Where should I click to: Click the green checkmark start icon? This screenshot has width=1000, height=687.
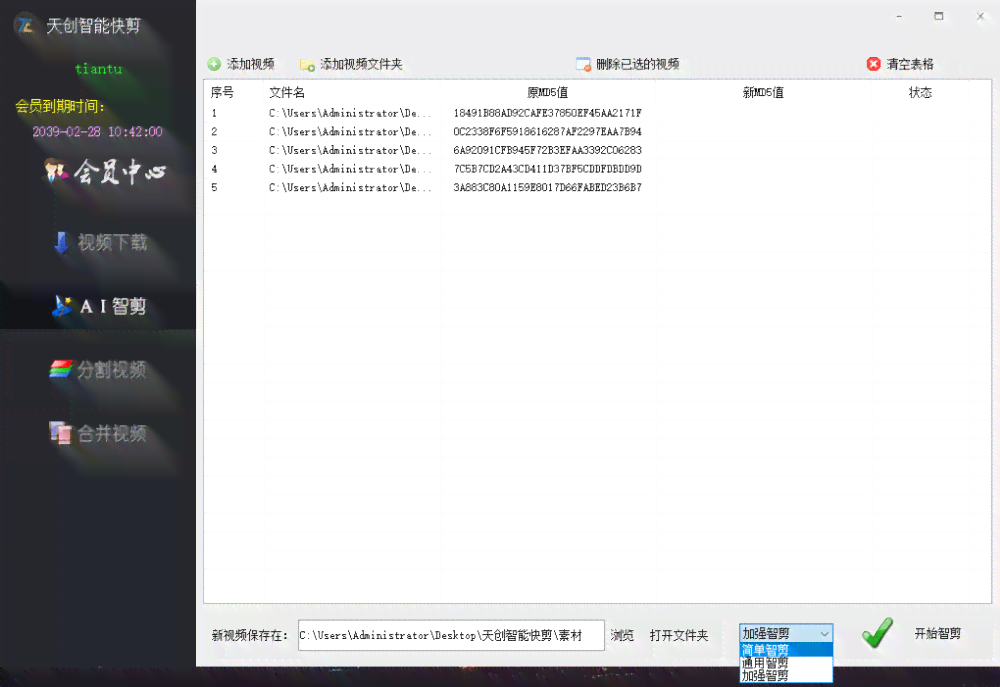pos(877,633)
